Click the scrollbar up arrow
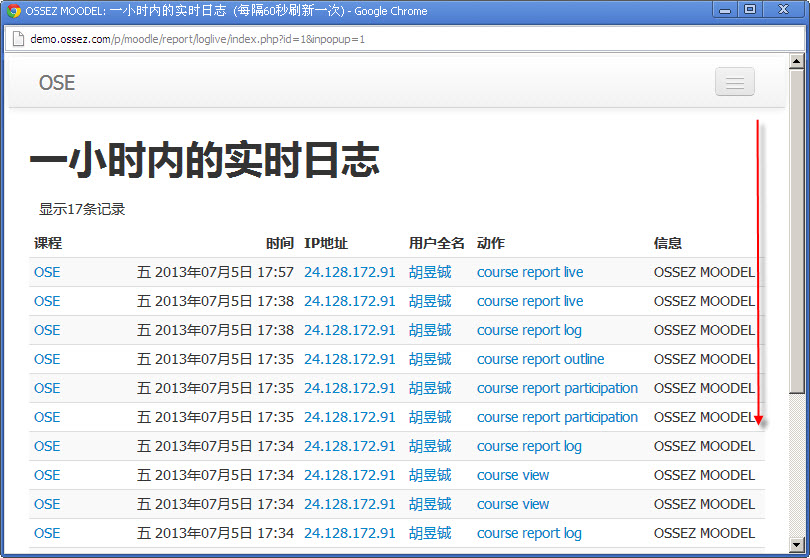810x558 pixels. click(x=797, y=61)
